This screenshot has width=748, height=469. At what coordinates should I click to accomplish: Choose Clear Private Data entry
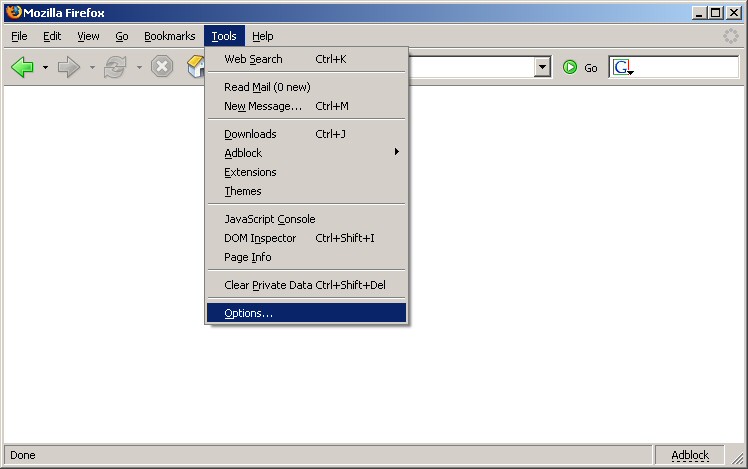tap(306, 285)
